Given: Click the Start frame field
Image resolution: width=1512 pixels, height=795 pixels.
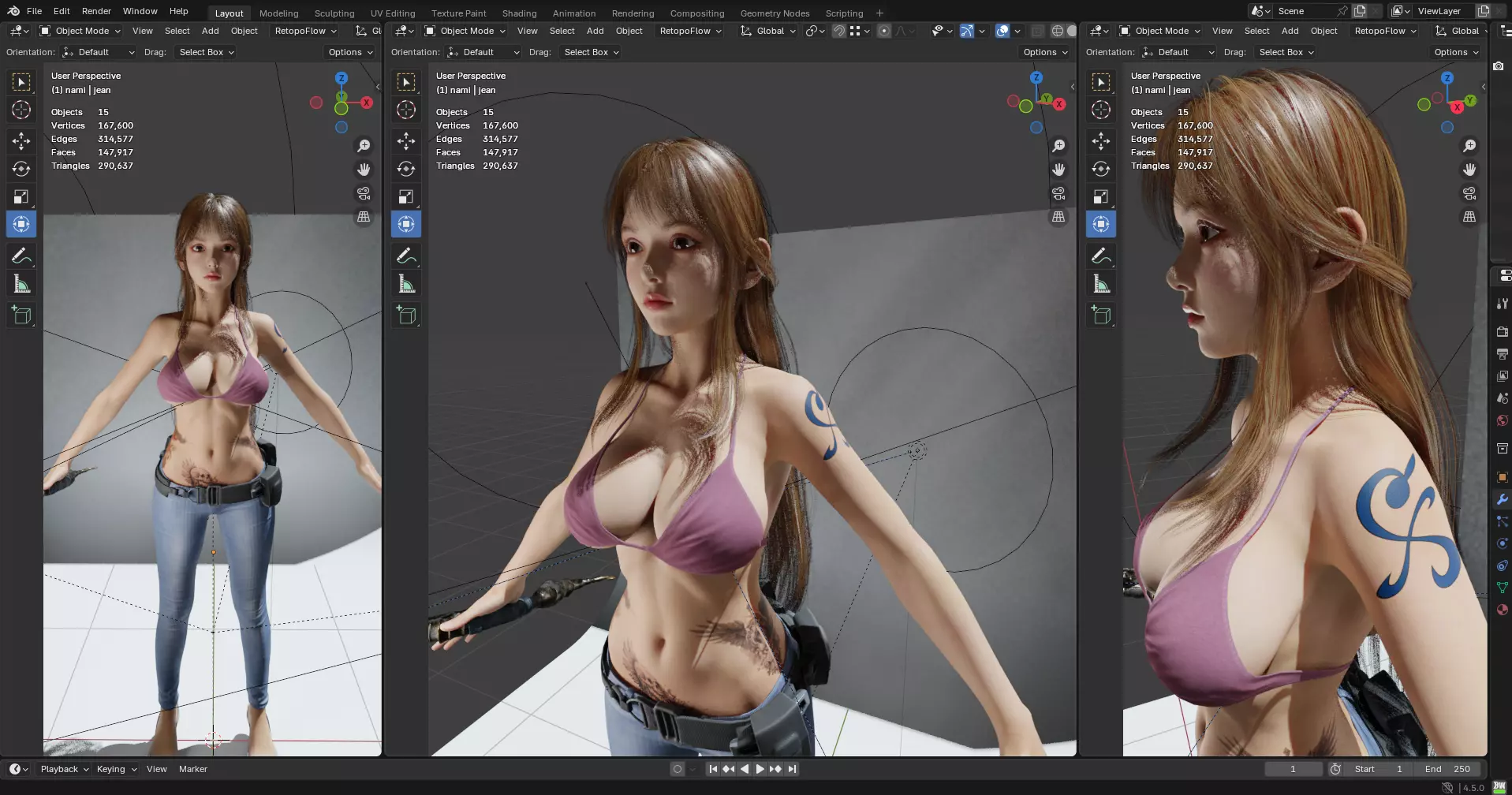Looking at the screenshot, I should (x=1379, y=769).
